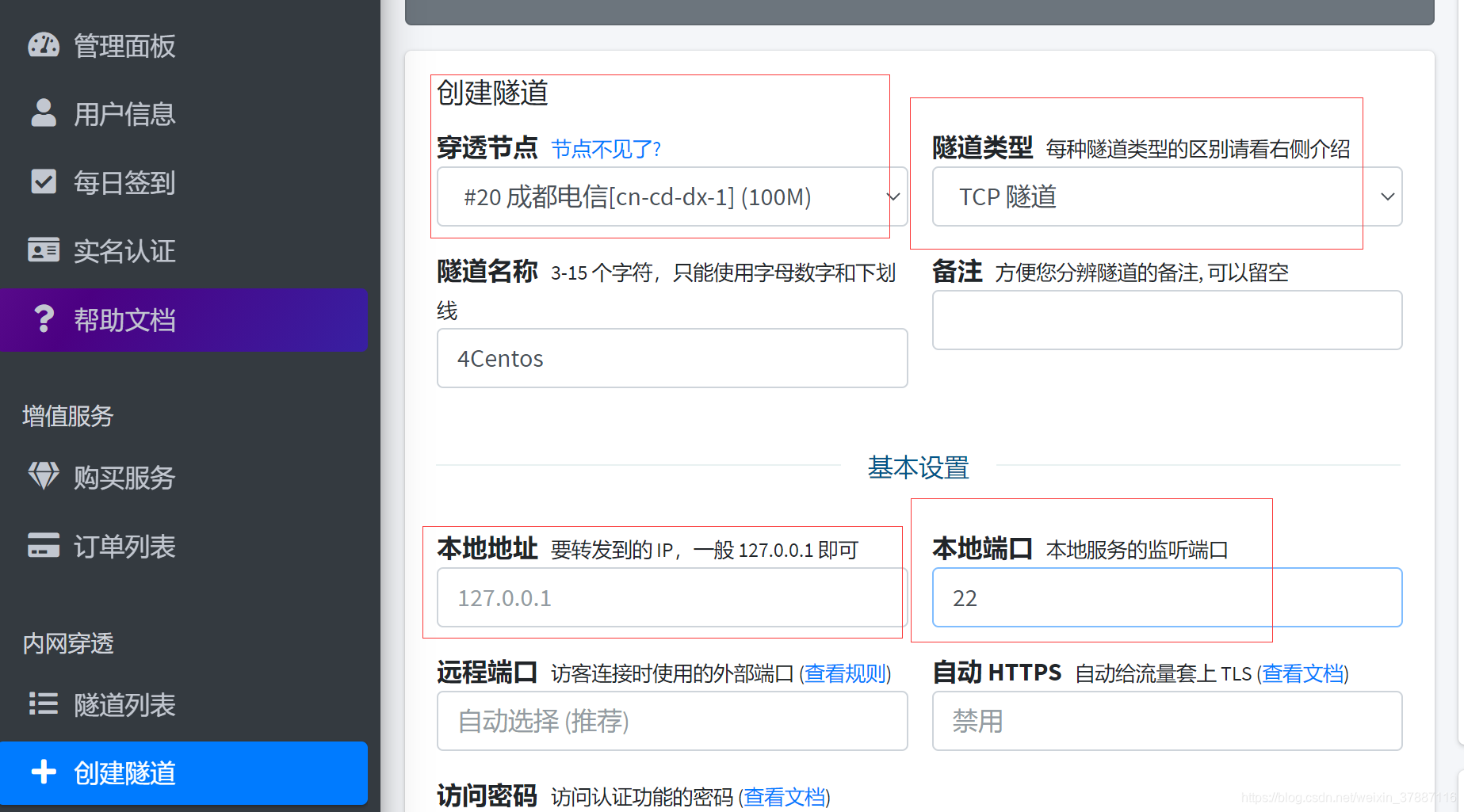Click the 创建隧道 card title
Viewport: 1464px width, 812px height.
492,93
